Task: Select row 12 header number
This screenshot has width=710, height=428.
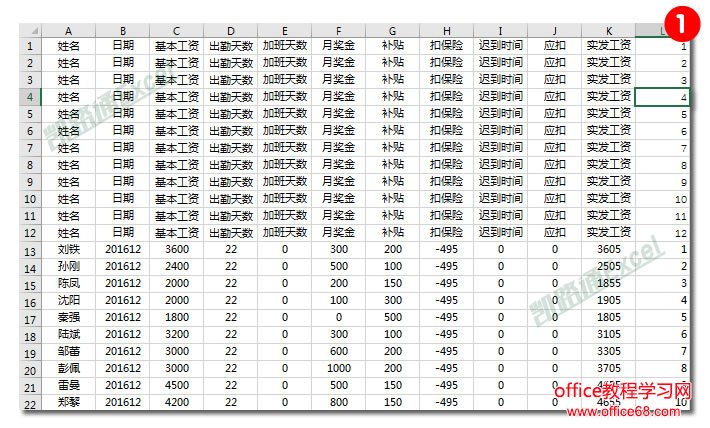Action: (x=30, y=233)
